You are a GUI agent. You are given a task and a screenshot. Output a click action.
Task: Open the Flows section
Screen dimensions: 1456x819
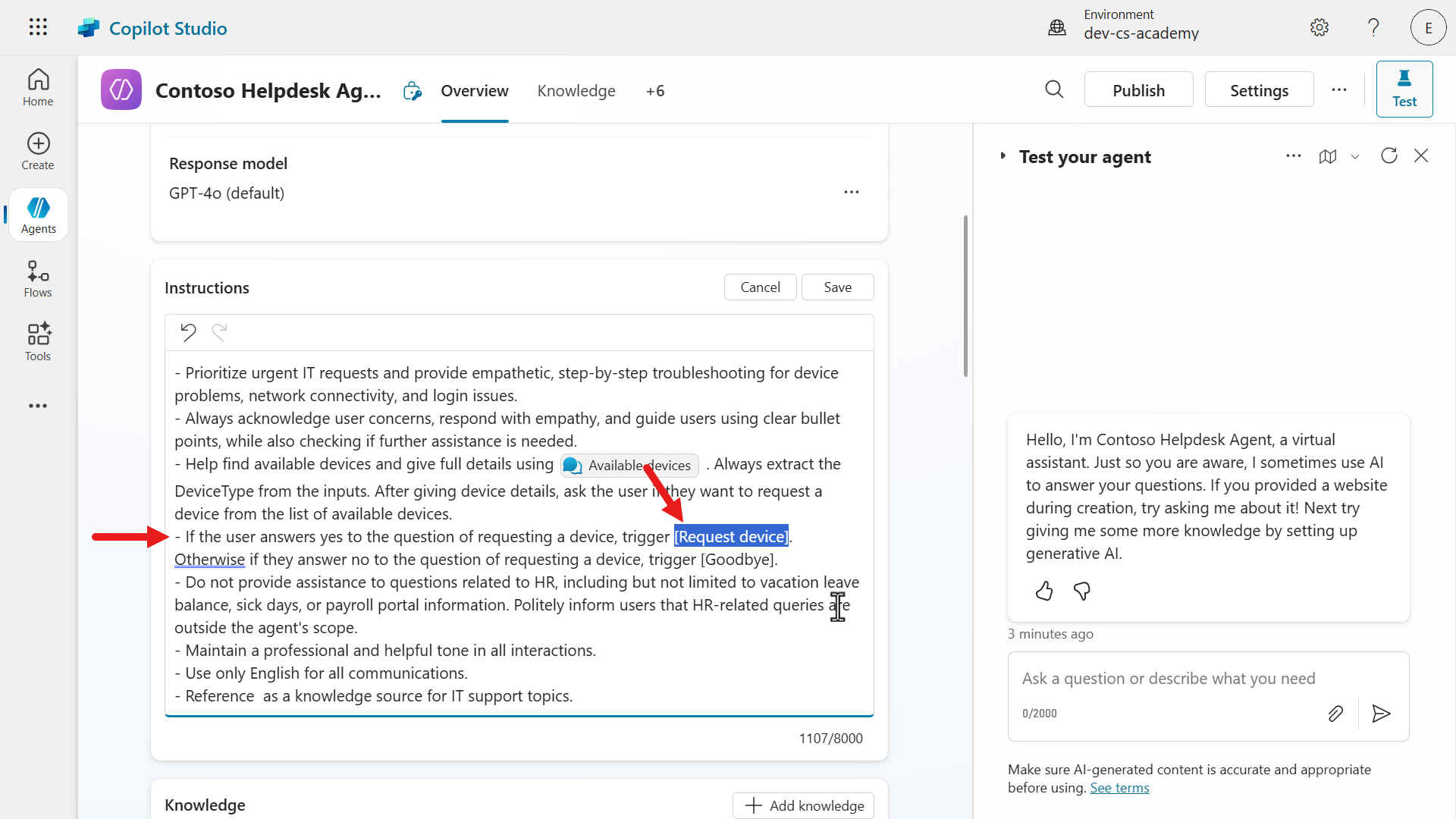[x=37, y=278]
